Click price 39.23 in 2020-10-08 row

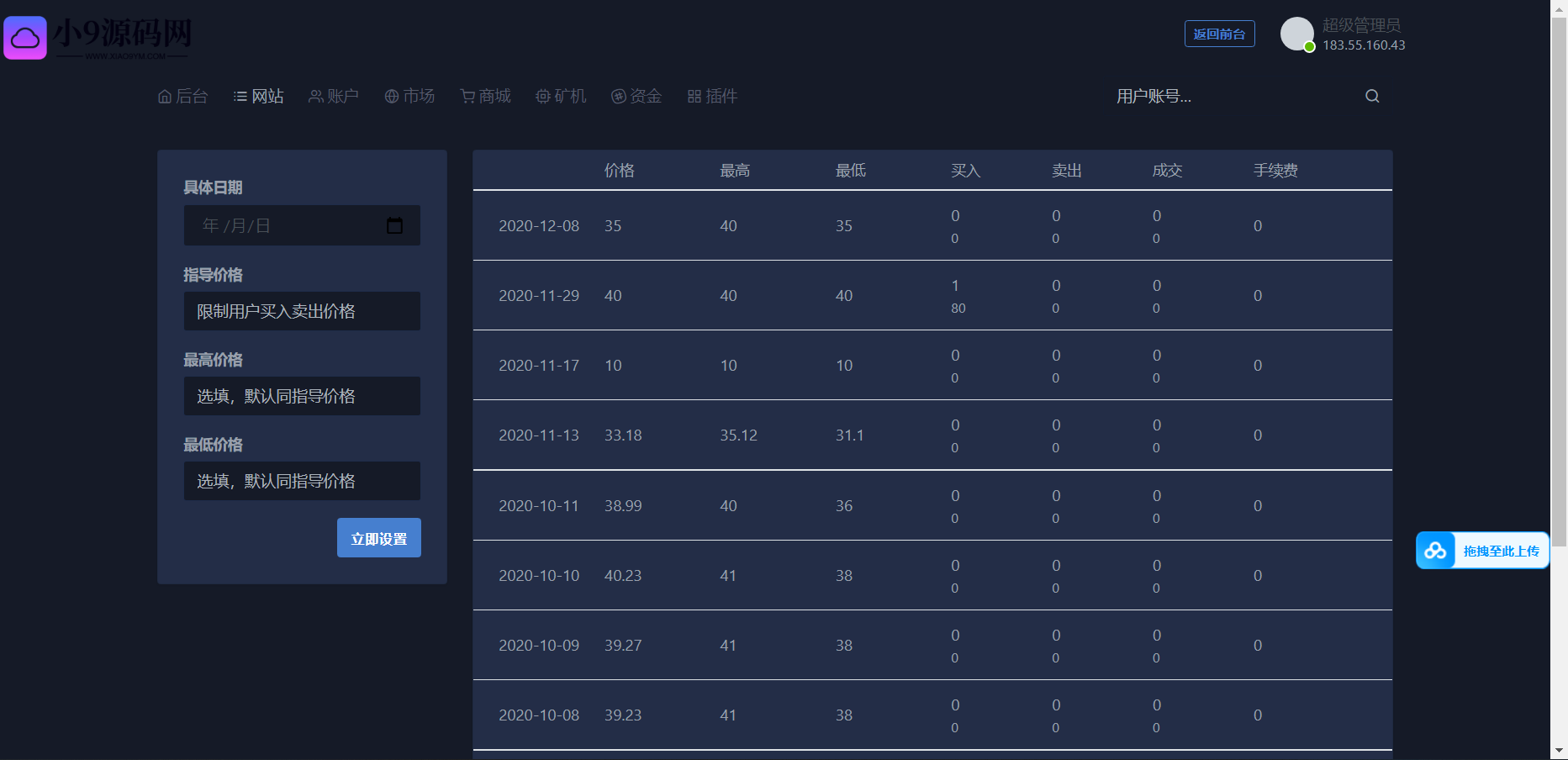[623, 715]
